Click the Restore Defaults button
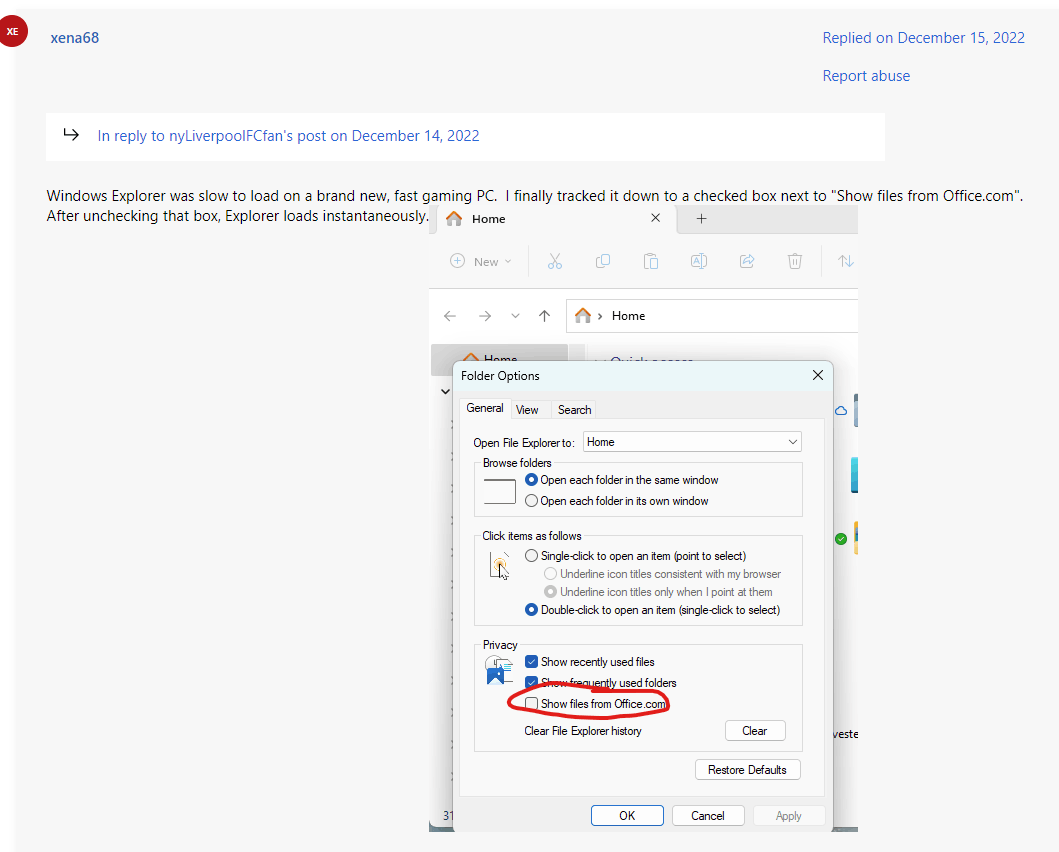This screenshot has width=1059, height=852. [748, 769]
